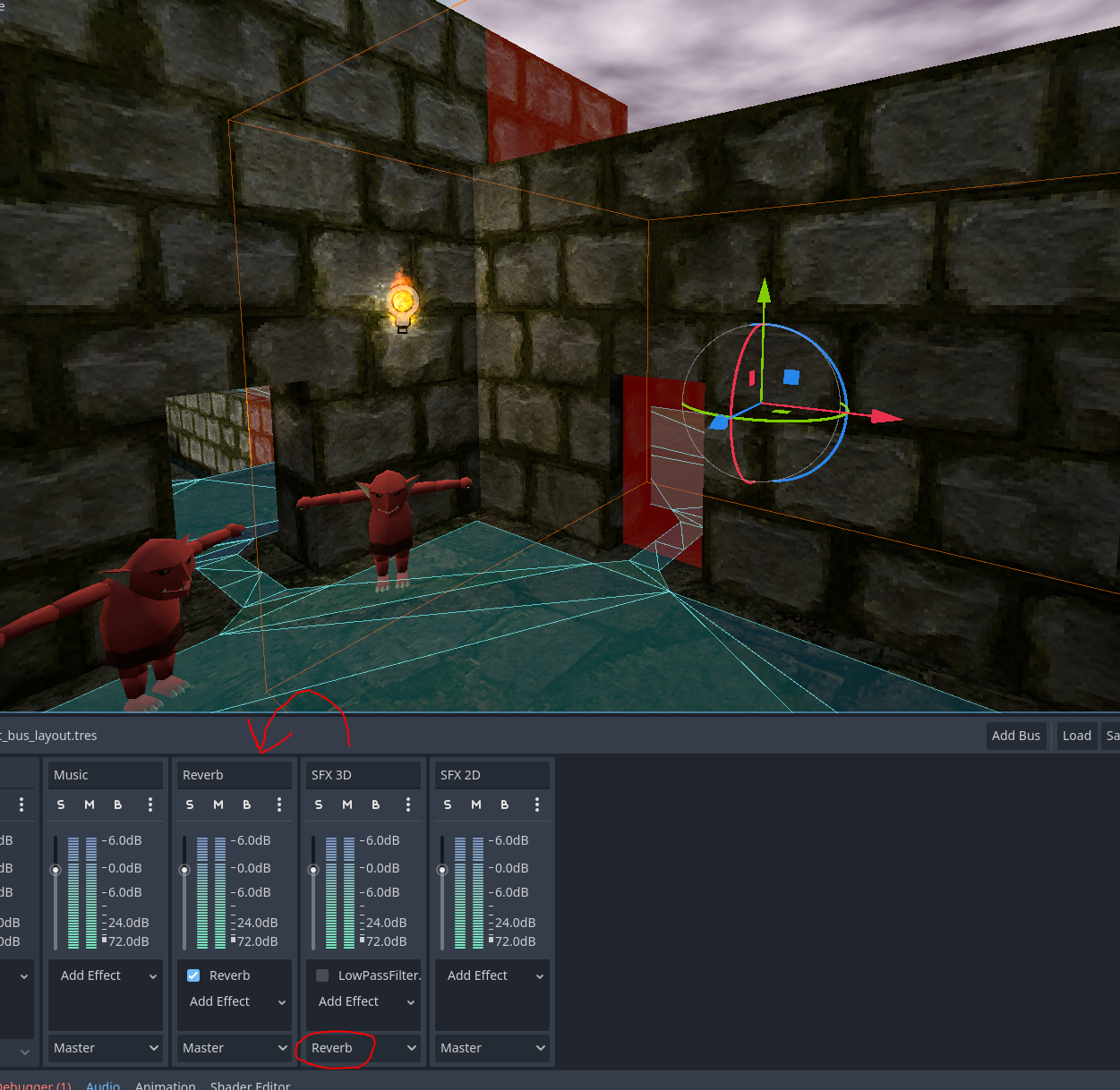This screenshot has height=1090, width=1120.
Task: Open the Shader Editor bottom tab
Action: pyautogui.click(x=251, y=1085)
